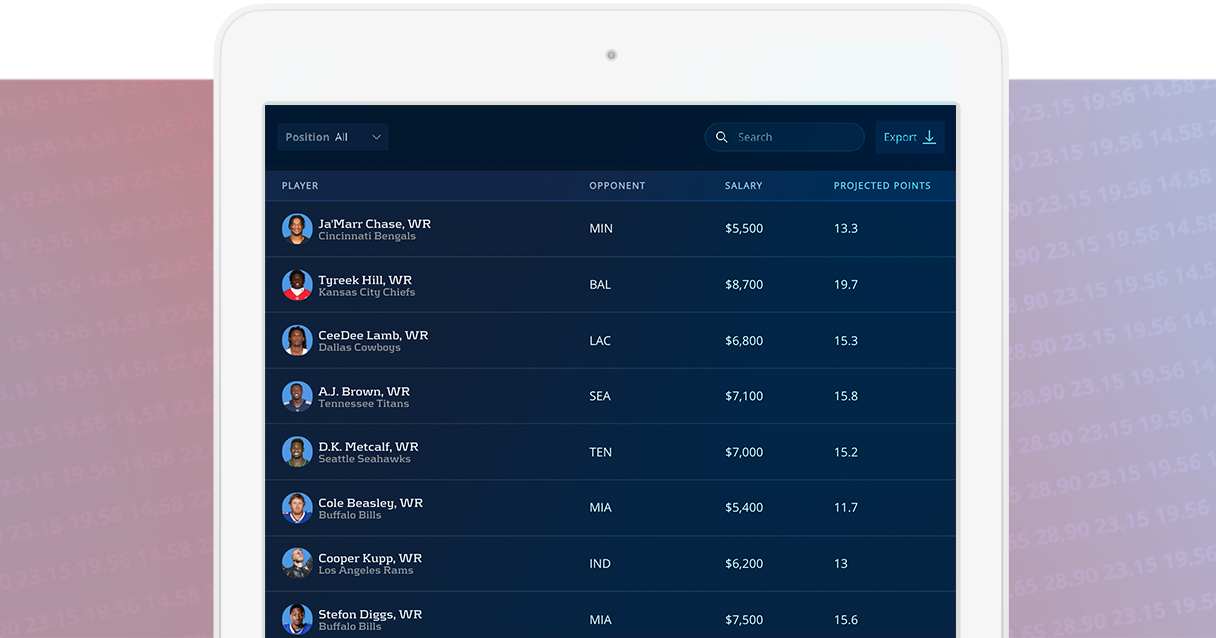Click the Dallas Cowboys team label
The width and height of the screenshot is (1216, 638).
pos(359,348)
